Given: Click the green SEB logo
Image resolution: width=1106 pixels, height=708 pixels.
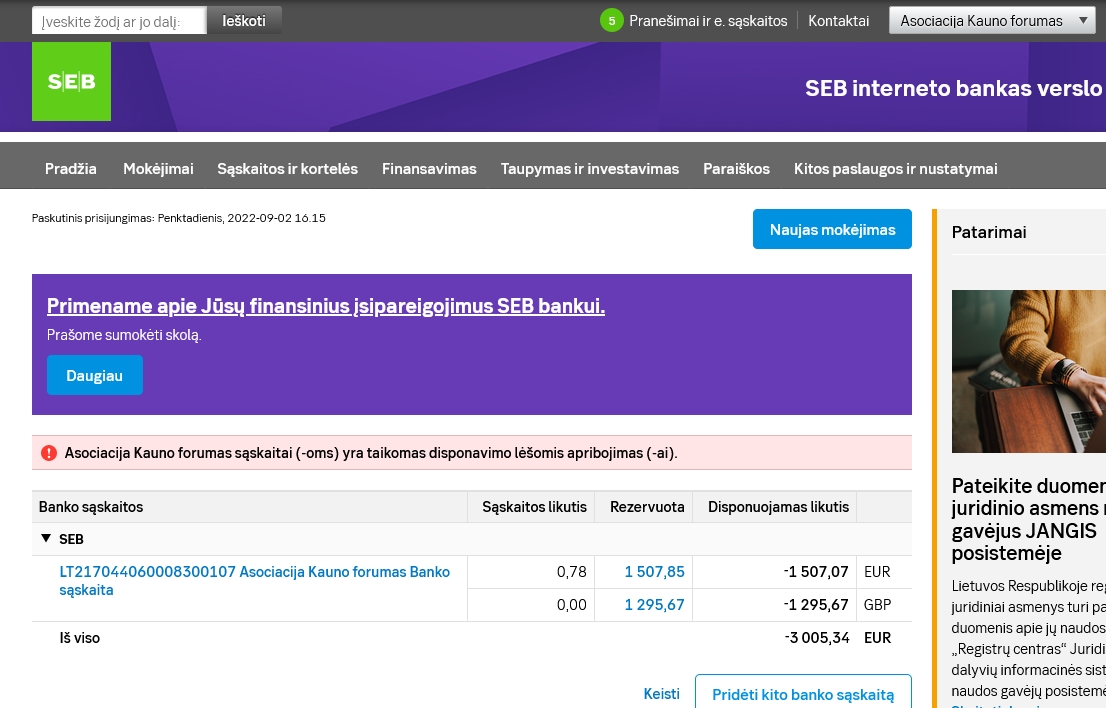Looking at the screenshot, I should coord(71,81).
